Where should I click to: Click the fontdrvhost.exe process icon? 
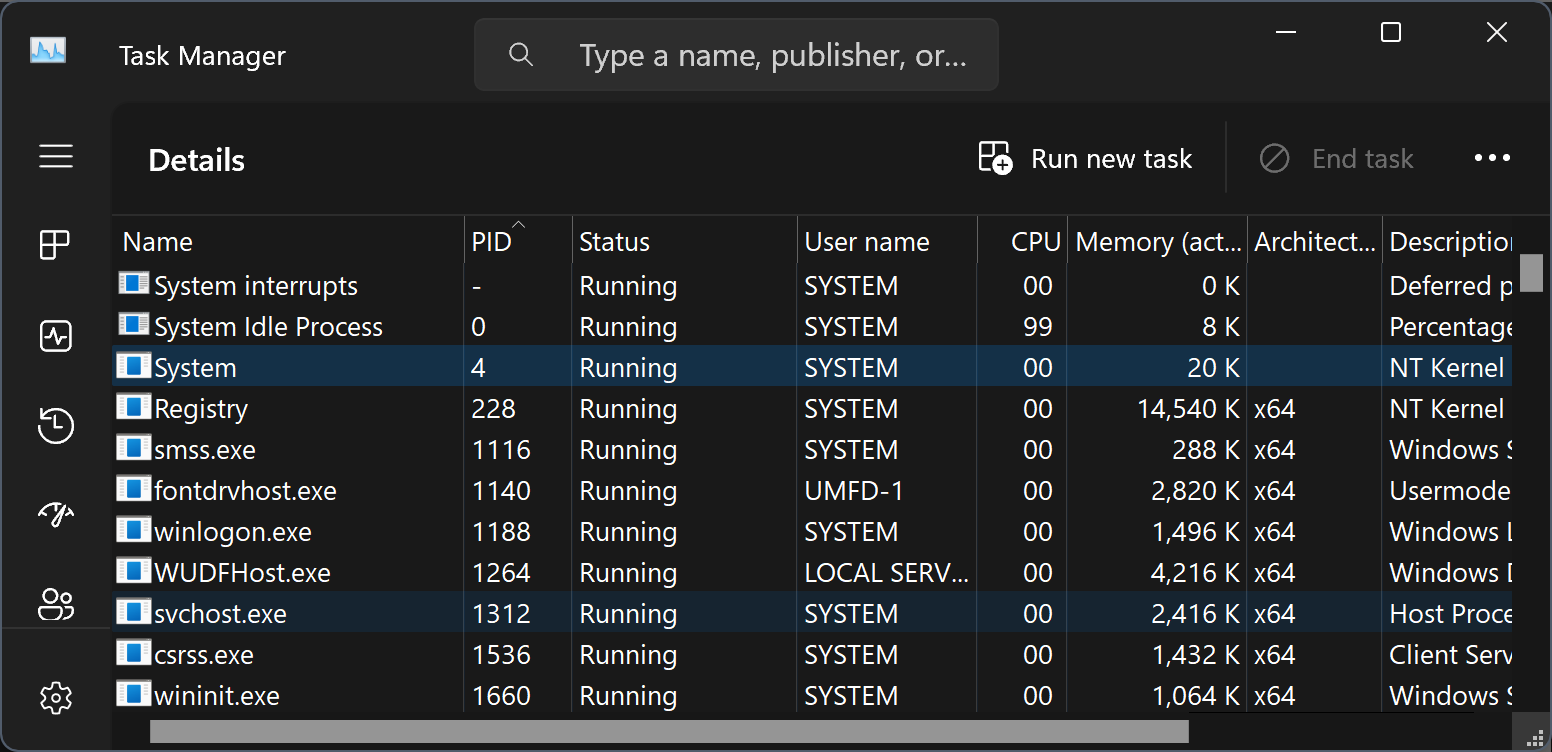[x=133, y=489]
